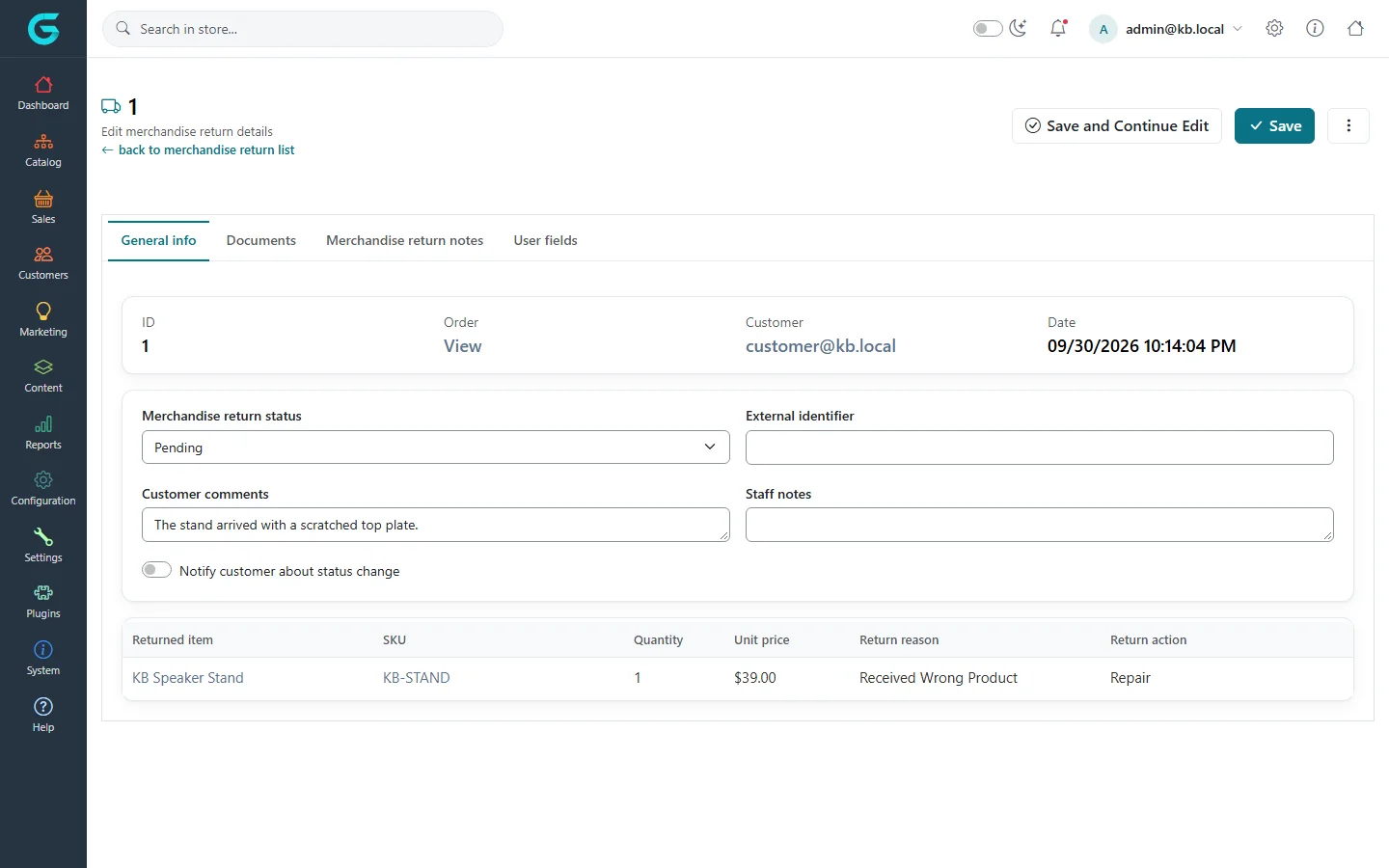1389x868 pixels.
Task: Switch to the User fields tab
Action: click(x=546, y=240)
